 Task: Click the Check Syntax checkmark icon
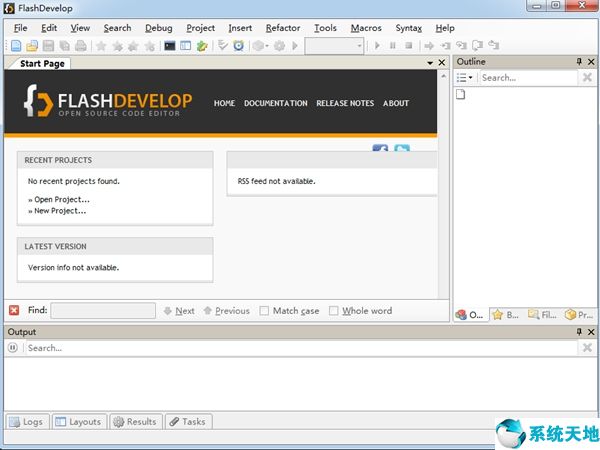[222, 46]
